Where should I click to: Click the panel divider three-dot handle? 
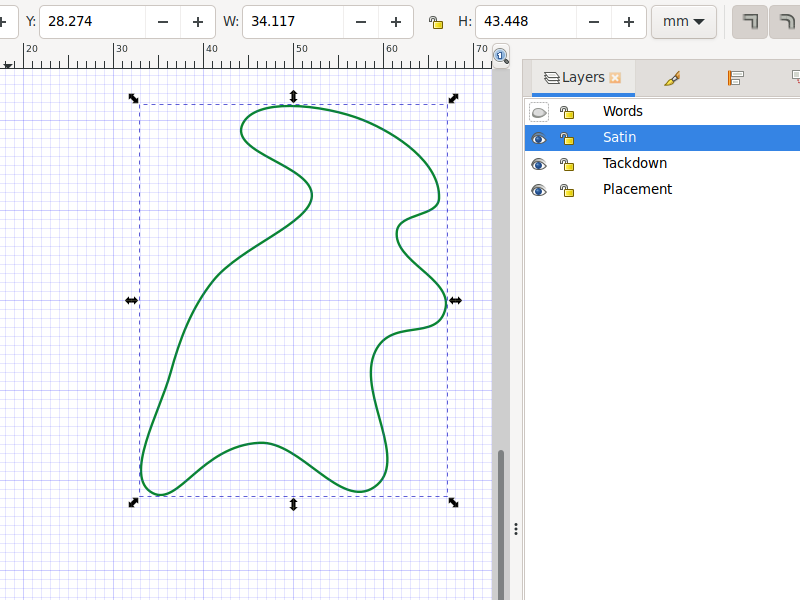click(516, 529)
